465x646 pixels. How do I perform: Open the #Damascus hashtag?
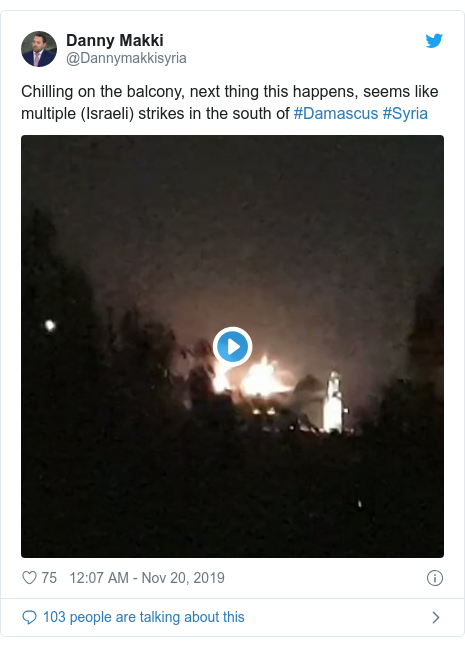(336, 113)
